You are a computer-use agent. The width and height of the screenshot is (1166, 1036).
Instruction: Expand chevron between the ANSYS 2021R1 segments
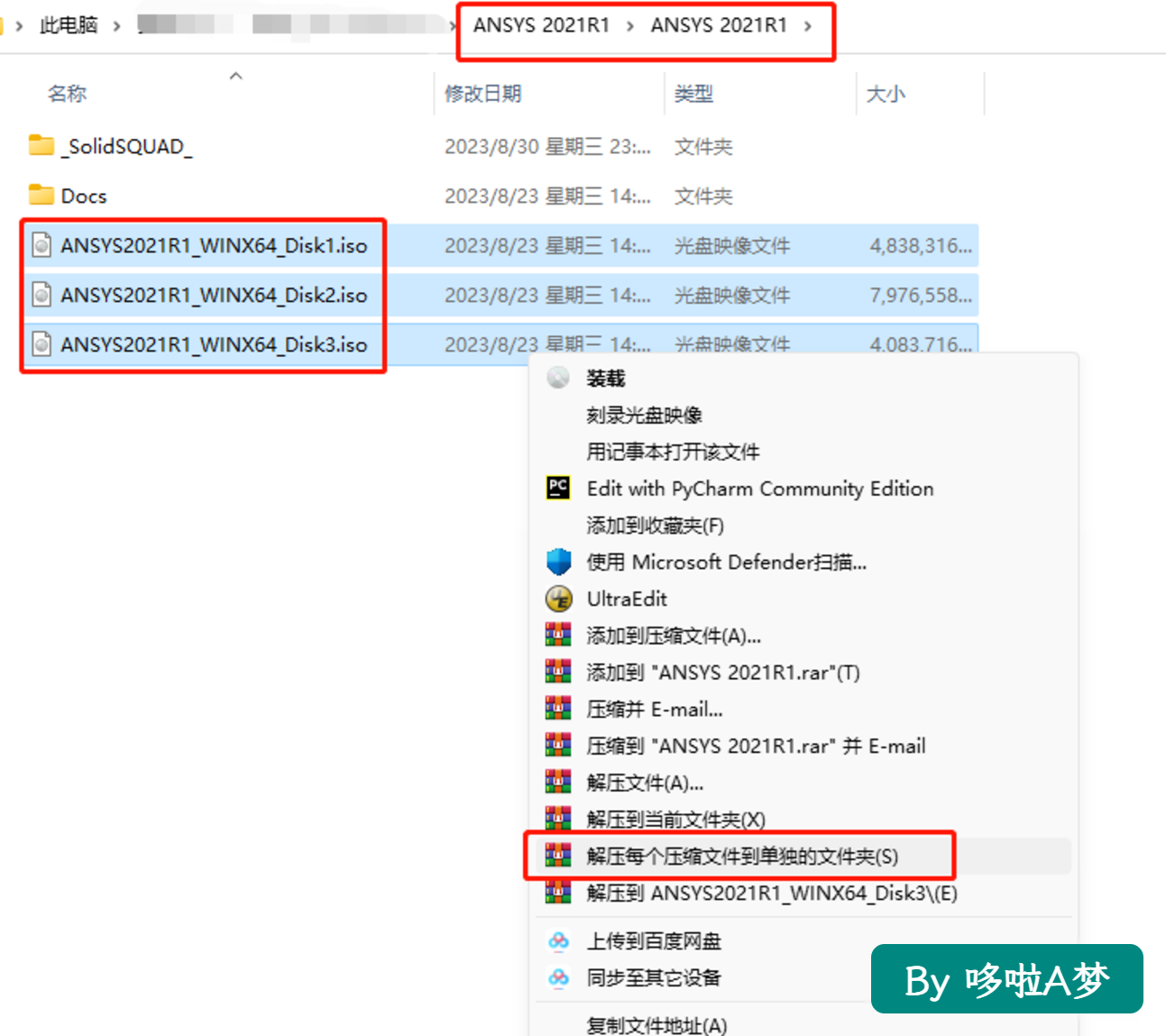point(630,26)
